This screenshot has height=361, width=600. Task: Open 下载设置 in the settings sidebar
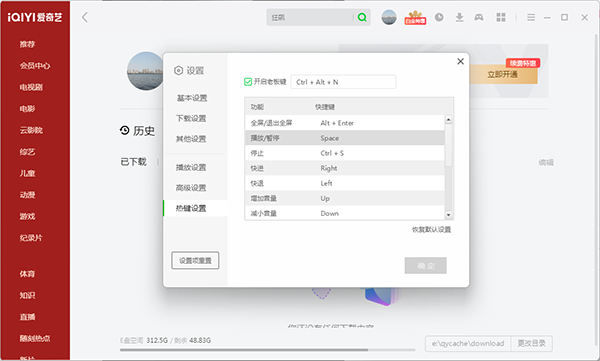pyautogui.click(x=191, y=118)
